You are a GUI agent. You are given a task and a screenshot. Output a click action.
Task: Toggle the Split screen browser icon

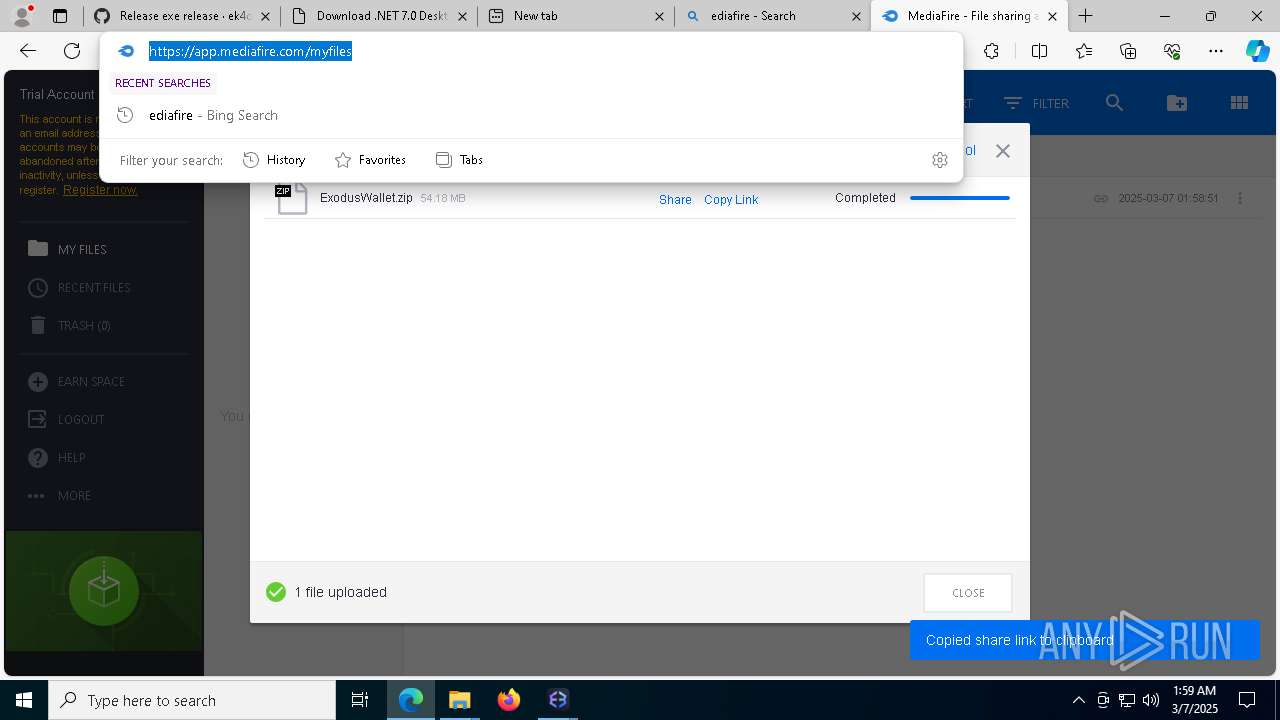(x=1039, y=51)
